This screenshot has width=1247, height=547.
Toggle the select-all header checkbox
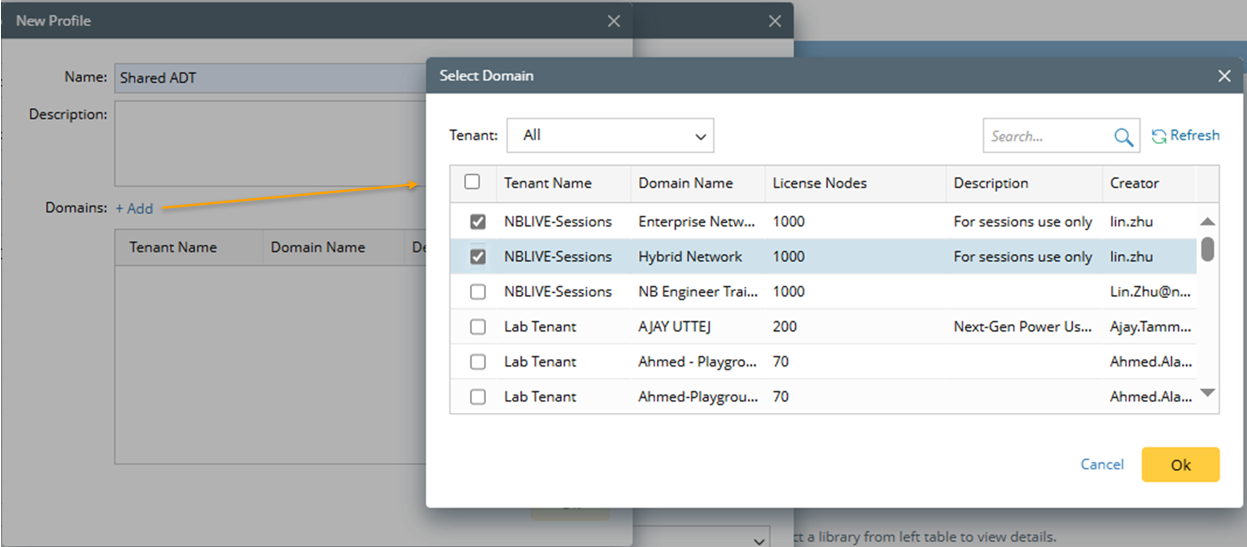[x=473, y=182]
